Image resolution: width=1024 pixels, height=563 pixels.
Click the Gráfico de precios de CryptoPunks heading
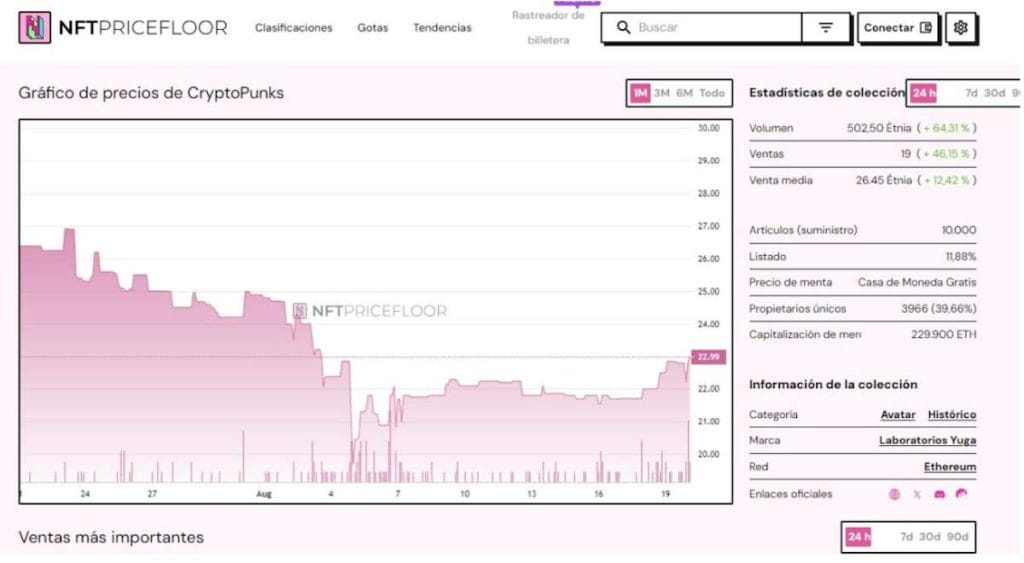[x=151, y=93]
